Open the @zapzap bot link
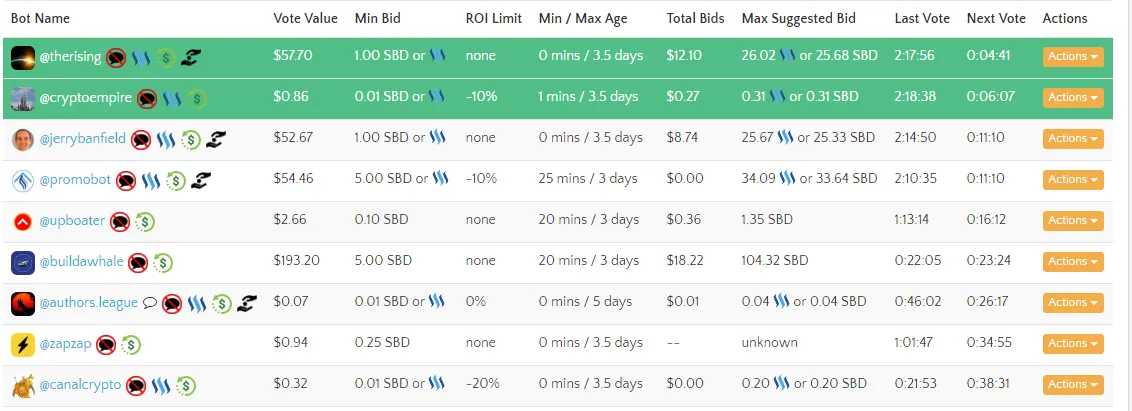 (x=66, y=344)
